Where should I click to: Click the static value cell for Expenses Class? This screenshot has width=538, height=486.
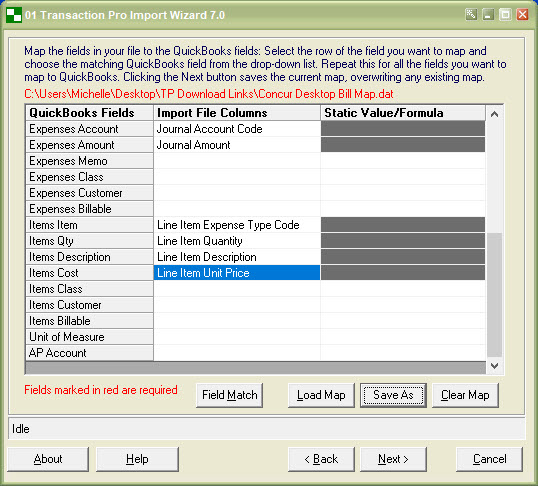[x=403, y=177]
